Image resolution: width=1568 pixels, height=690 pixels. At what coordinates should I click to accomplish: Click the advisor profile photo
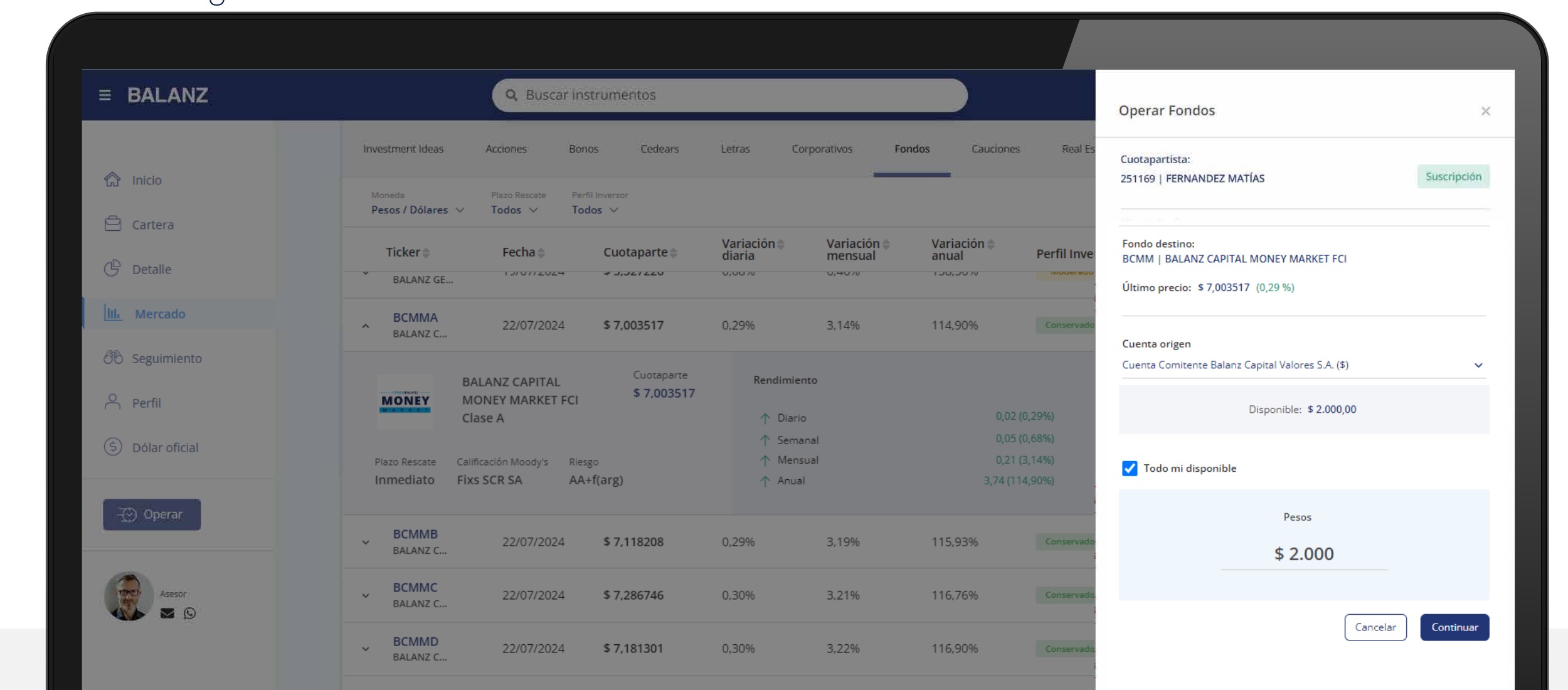click(x=129, y=596)
